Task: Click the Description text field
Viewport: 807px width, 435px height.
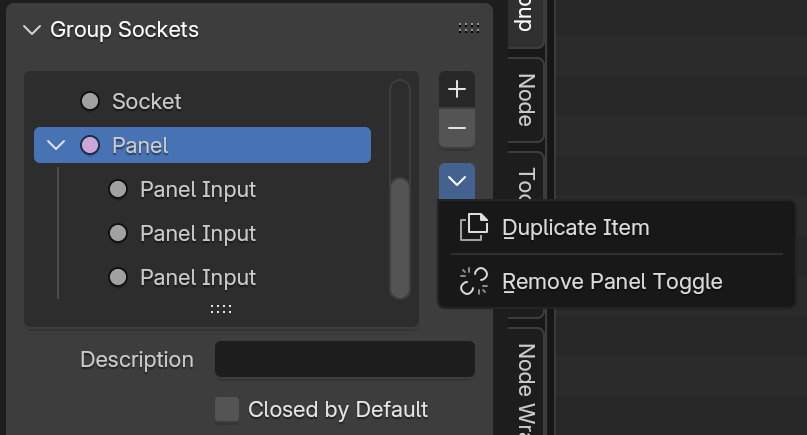Action: (345, 360)
